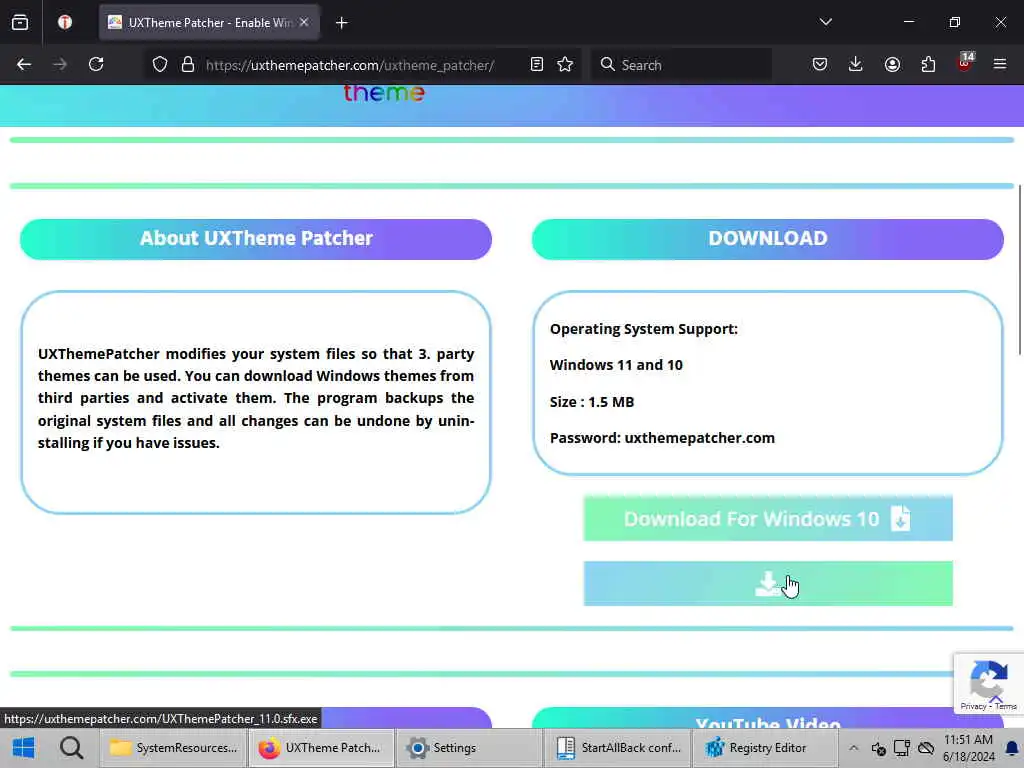Image resolution: width=1024 pixels, height=768 pixels.
Task: Select the UXTheme Patcher browser tab
Action: pyautogui.click(x=209, y=23)
